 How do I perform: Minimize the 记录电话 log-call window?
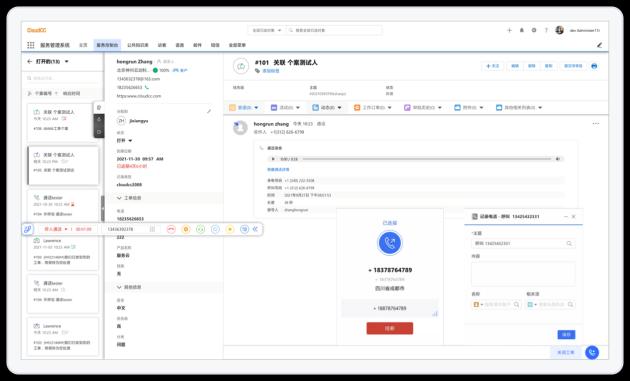pyautogui.click(x=566, y=216)
